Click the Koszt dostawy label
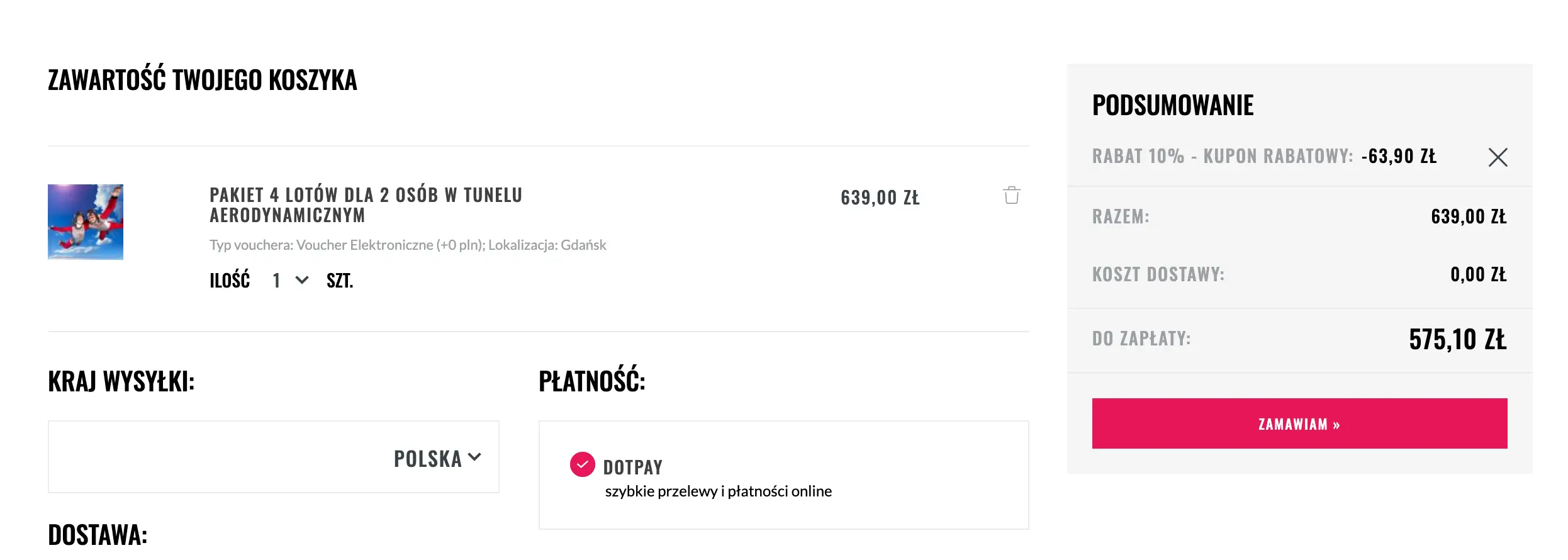1568x560 pixels. pos(1158,274)
